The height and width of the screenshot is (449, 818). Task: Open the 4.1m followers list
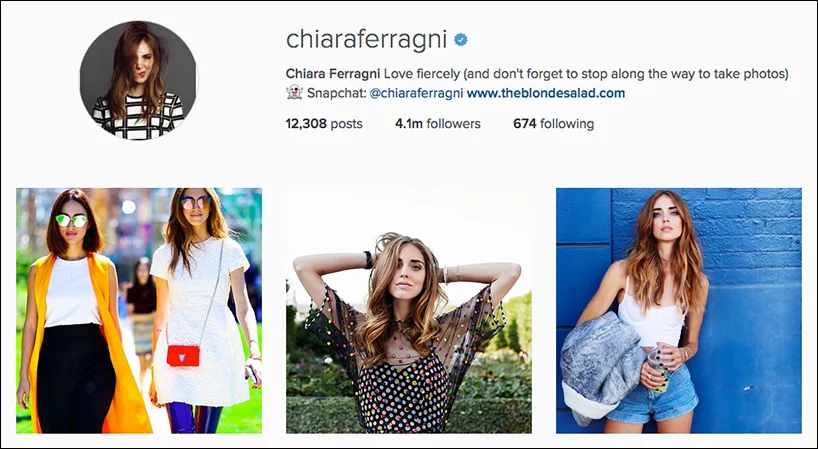pyautogui.click(x=438, y=124)
